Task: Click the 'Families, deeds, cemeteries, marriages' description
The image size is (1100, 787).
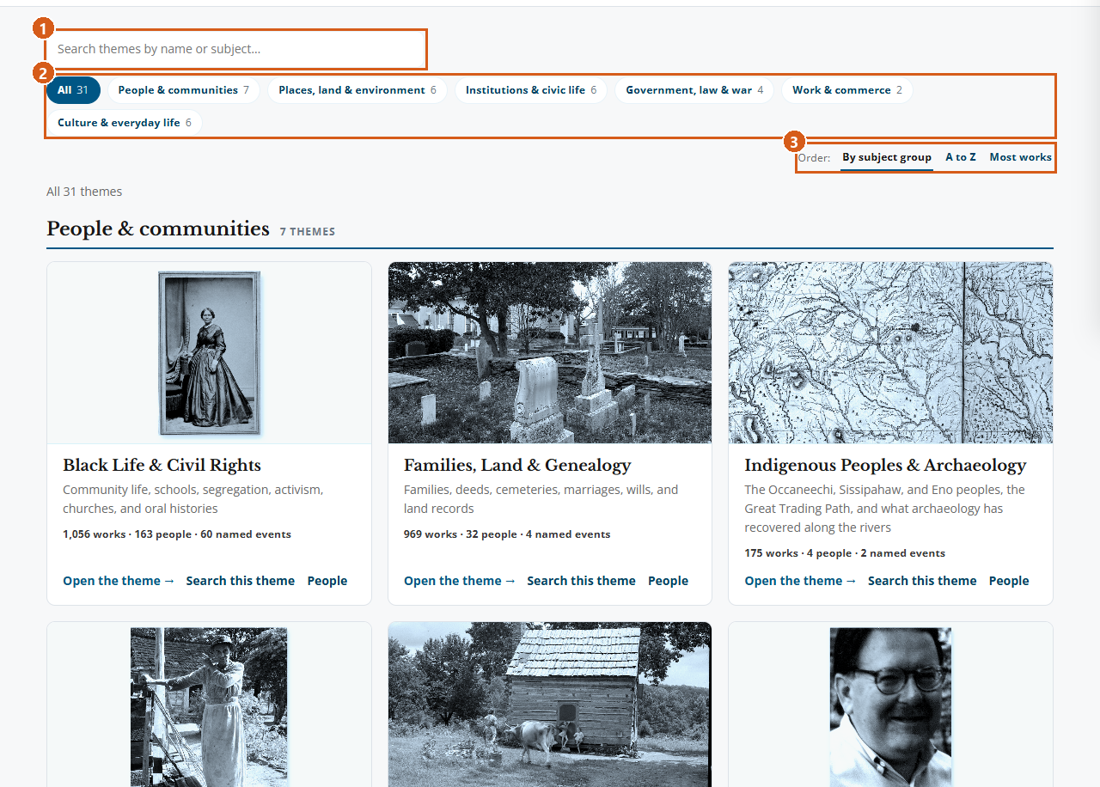Action: (541, 499)
